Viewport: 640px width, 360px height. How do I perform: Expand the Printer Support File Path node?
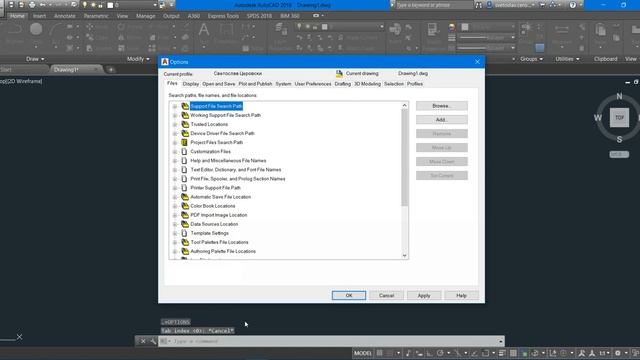pyautogui.click(x=175, y=188)
